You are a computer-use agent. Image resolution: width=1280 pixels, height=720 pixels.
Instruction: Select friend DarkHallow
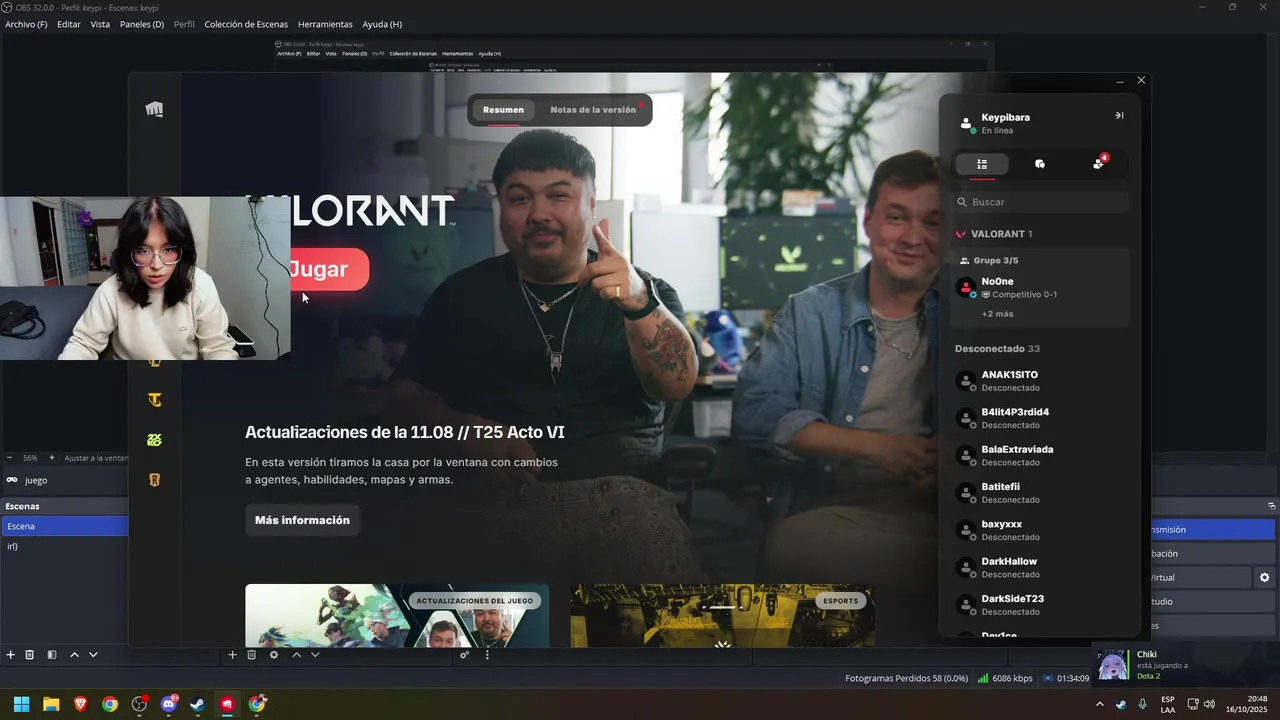click(x=1040, y=567)
